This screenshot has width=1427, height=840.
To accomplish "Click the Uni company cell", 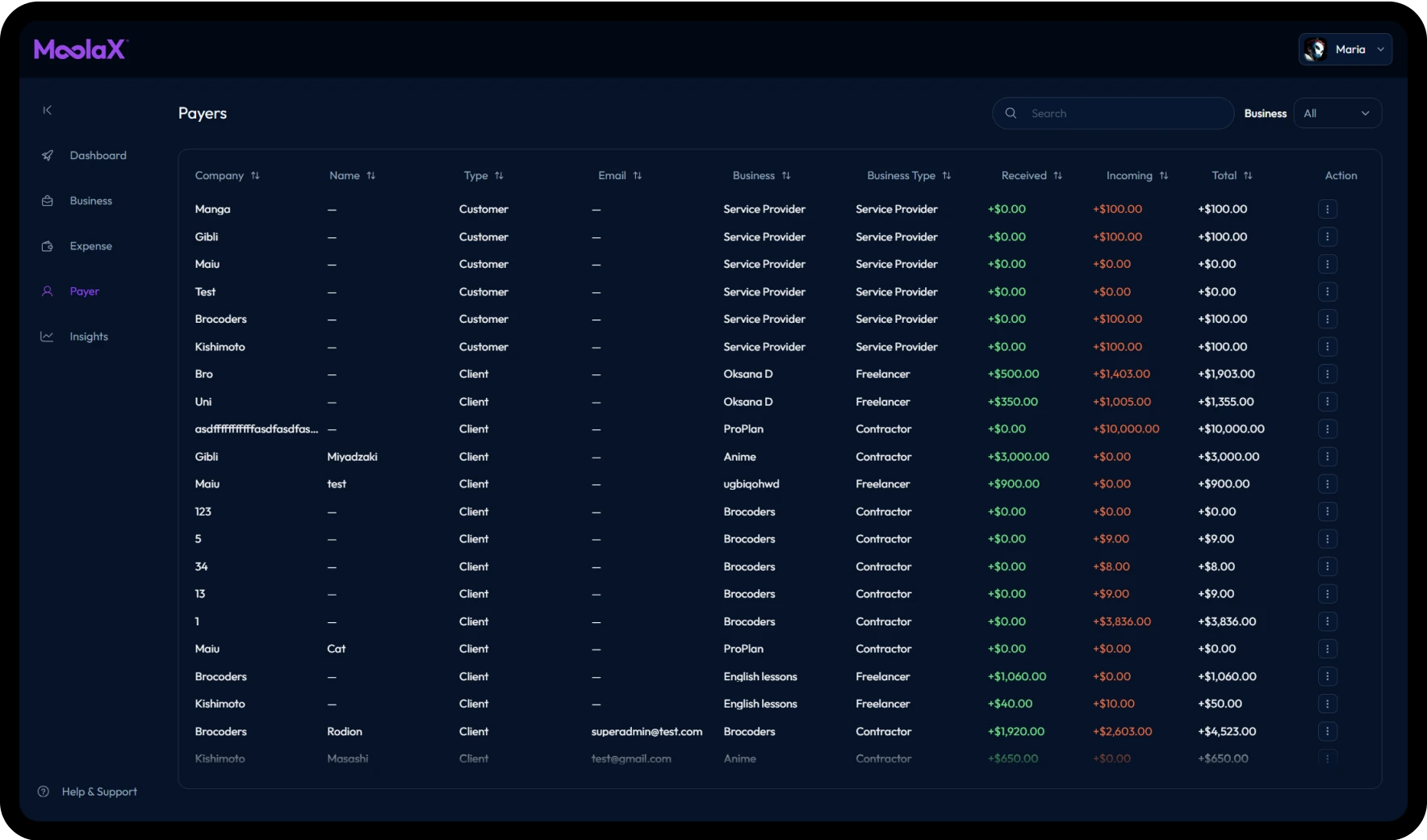I will coord(203,402).
